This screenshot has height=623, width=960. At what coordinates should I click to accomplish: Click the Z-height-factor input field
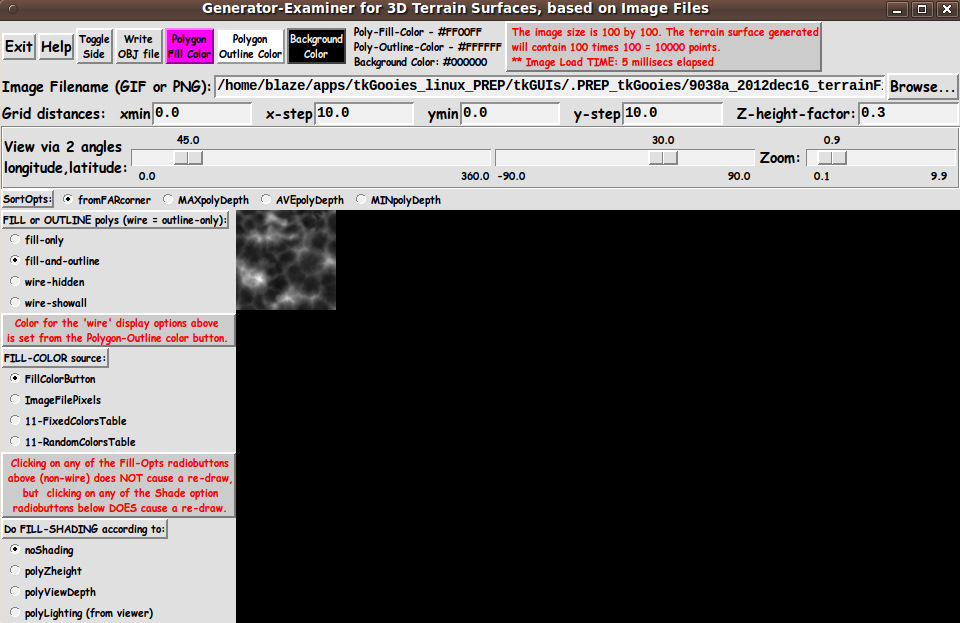(x=908, y=113)
